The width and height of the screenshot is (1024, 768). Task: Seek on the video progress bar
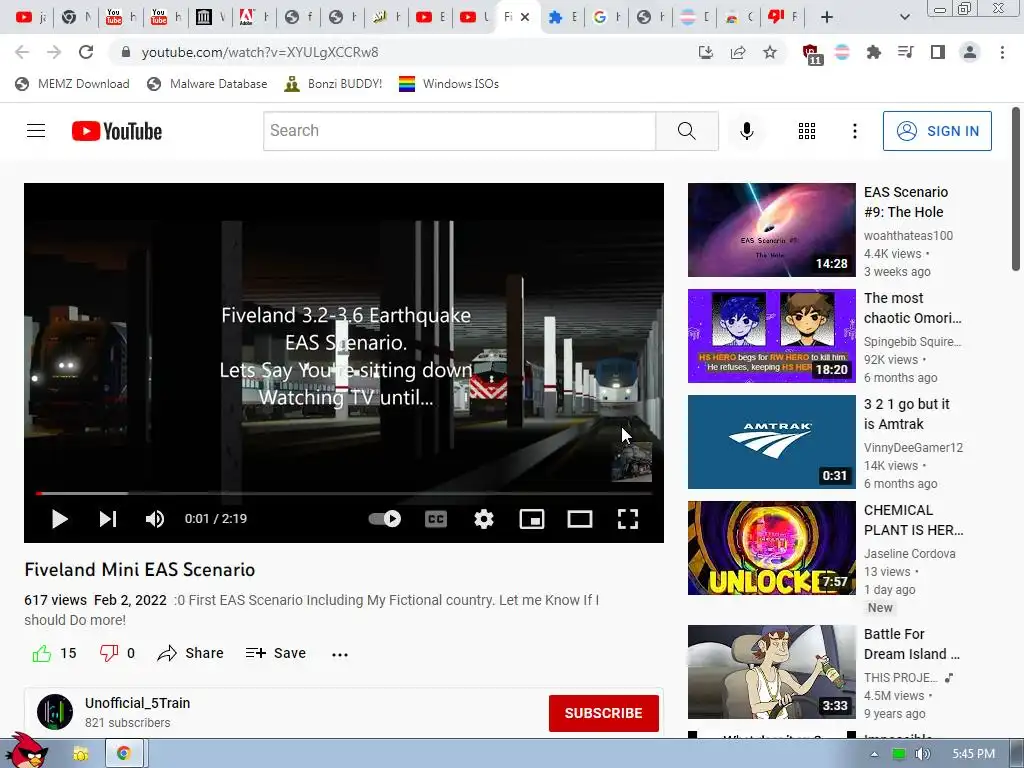pyautogui.click(x=344, y=494)
